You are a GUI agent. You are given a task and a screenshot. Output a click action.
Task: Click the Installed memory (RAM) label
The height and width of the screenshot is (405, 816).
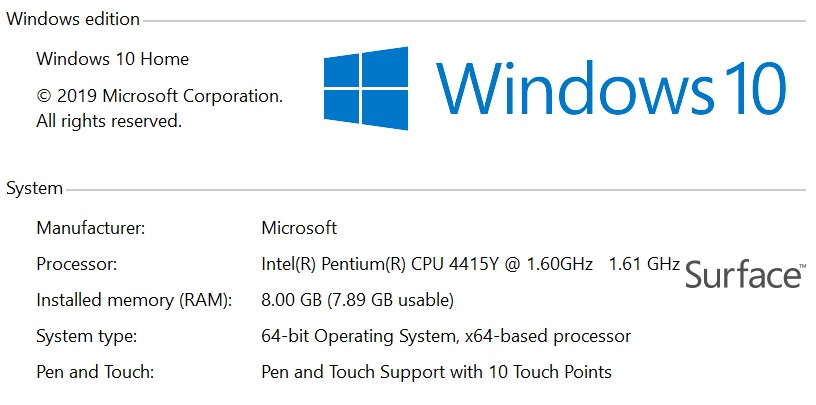[134, 300]
